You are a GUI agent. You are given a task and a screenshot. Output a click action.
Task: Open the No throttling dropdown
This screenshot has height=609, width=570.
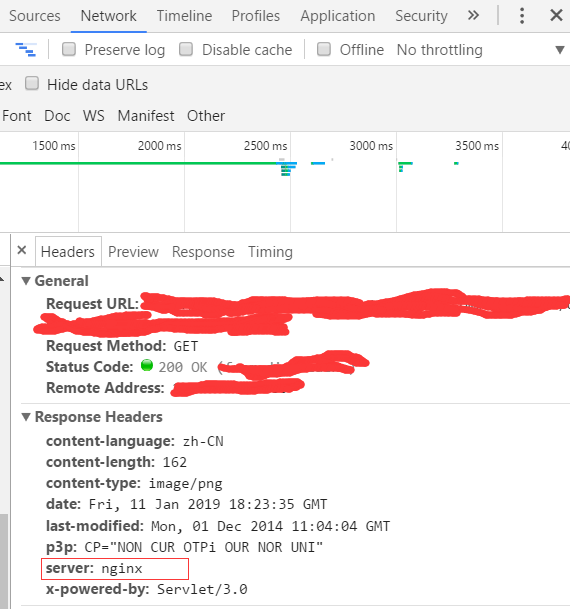[440, 50]
